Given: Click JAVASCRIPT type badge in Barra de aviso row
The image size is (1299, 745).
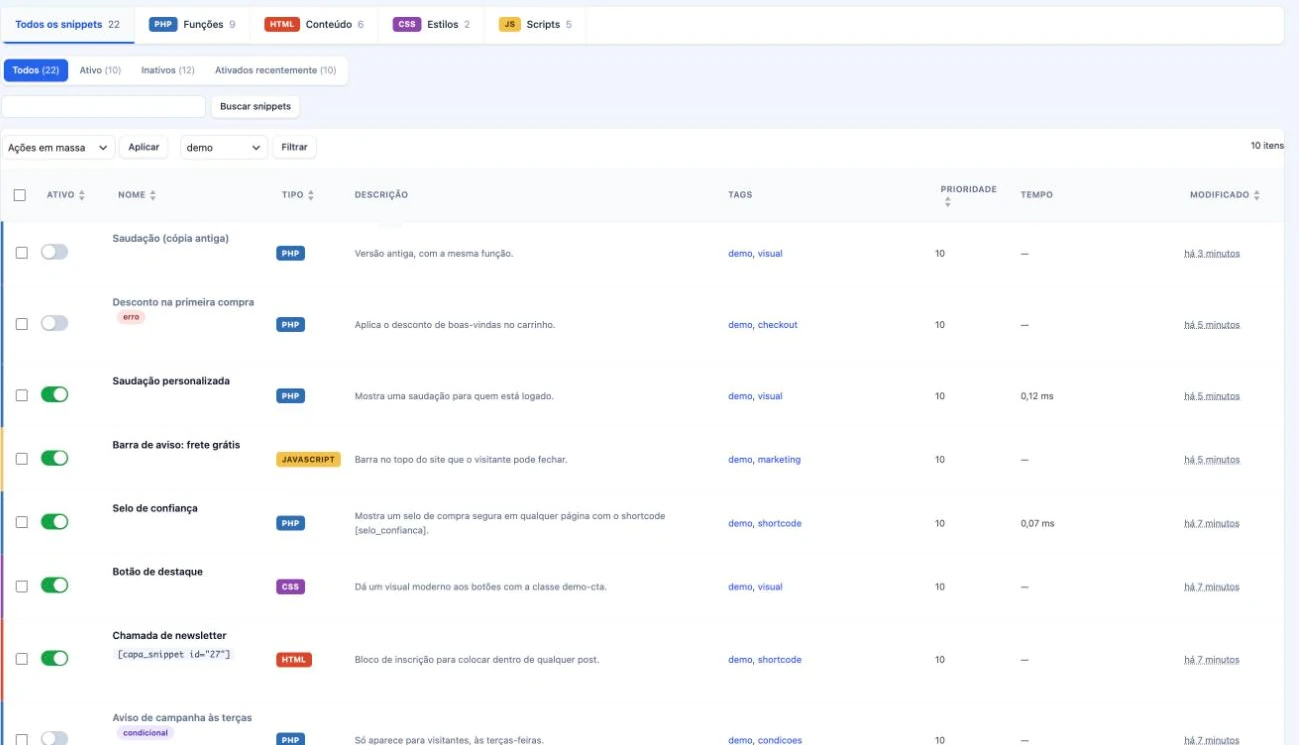Looking at the screenshot, I should 309,460.
